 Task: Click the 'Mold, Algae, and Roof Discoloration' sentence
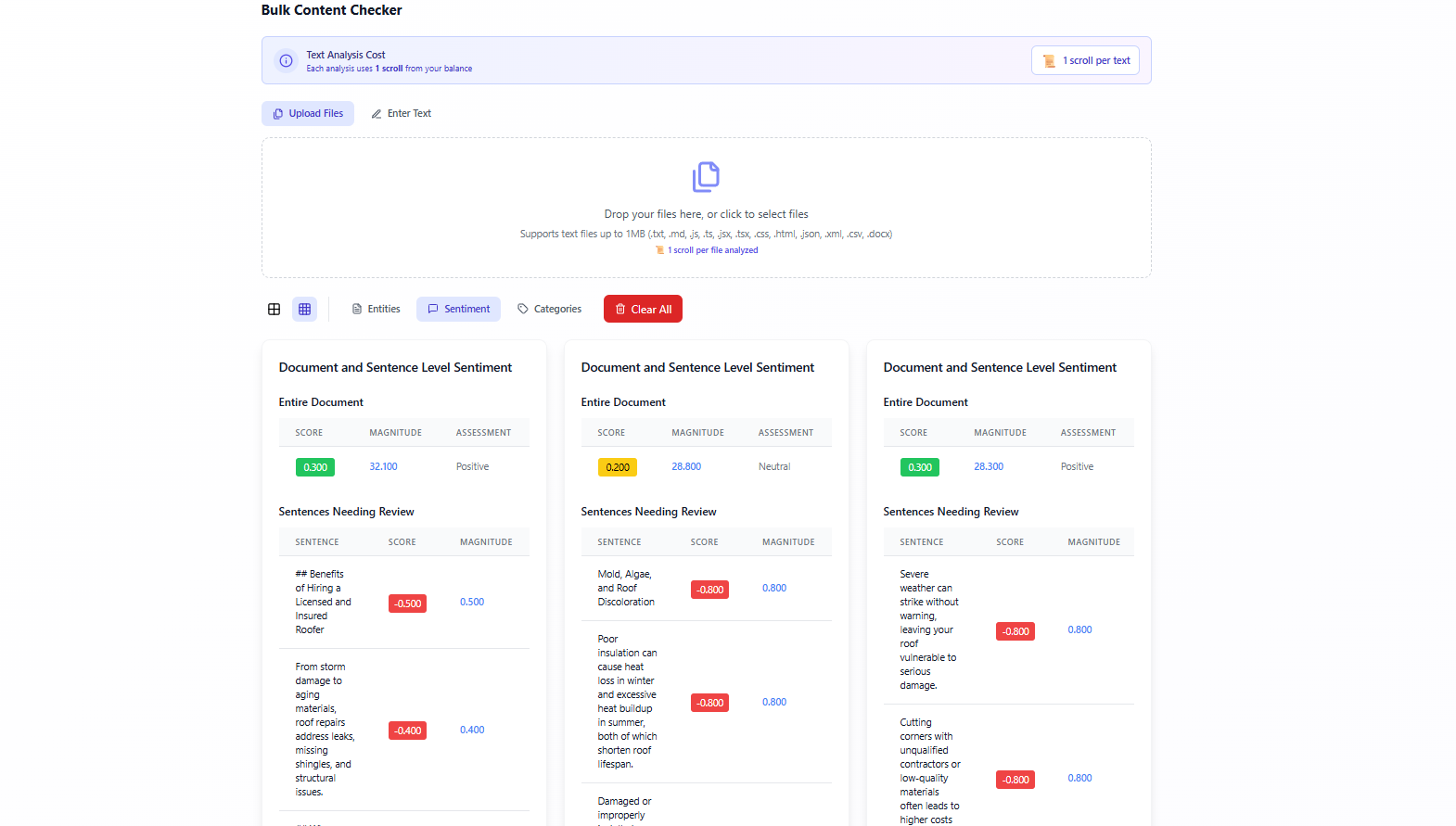click(x=626, y=589)
